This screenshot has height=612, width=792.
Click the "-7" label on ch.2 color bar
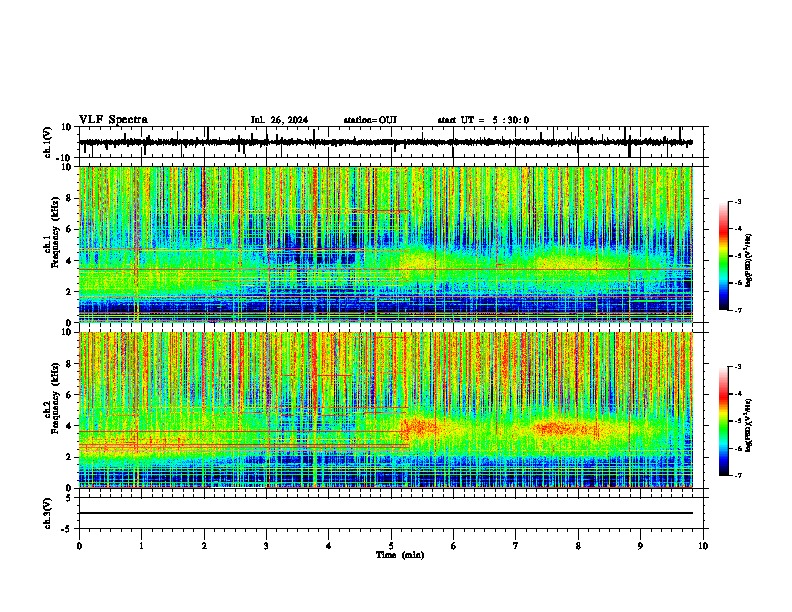[x=738, y=476]
